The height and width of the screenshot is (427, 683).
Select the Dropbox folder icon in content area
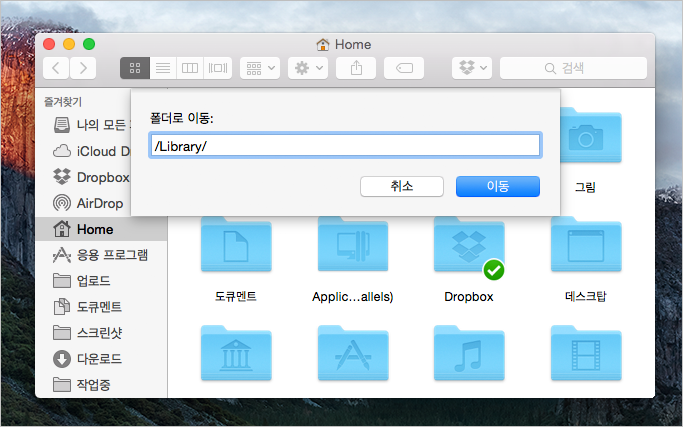coord(469,244)
